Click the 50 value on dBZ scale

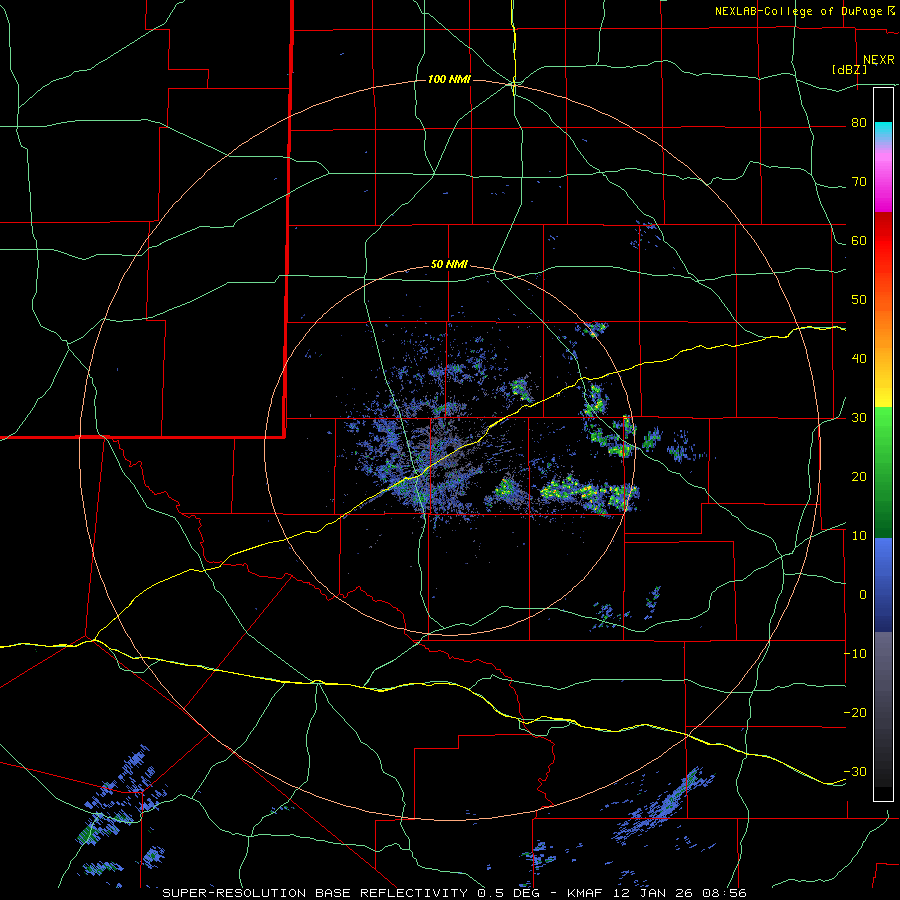coord(859,300)
